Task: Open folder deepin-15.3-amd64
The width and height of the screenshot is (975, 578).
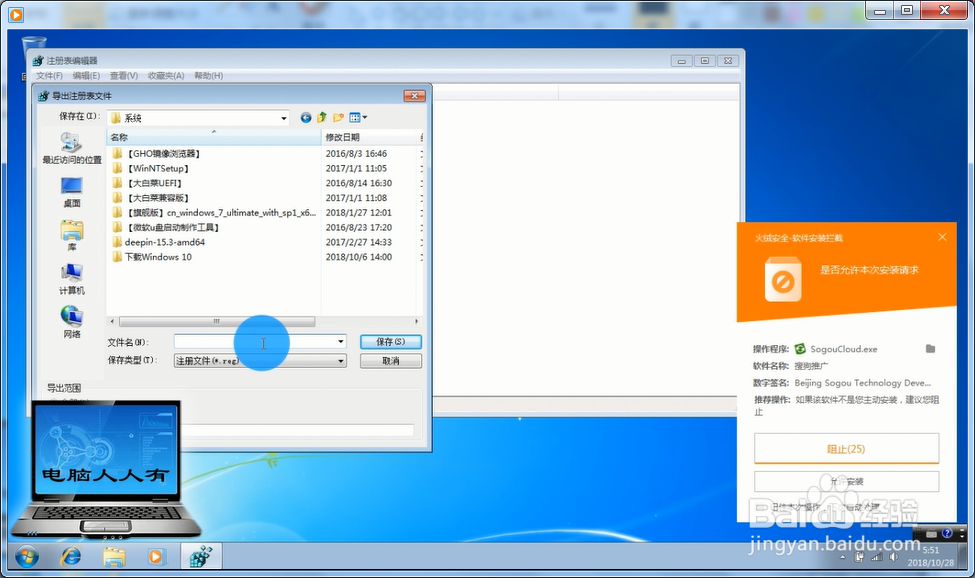Action: point(159,242)
